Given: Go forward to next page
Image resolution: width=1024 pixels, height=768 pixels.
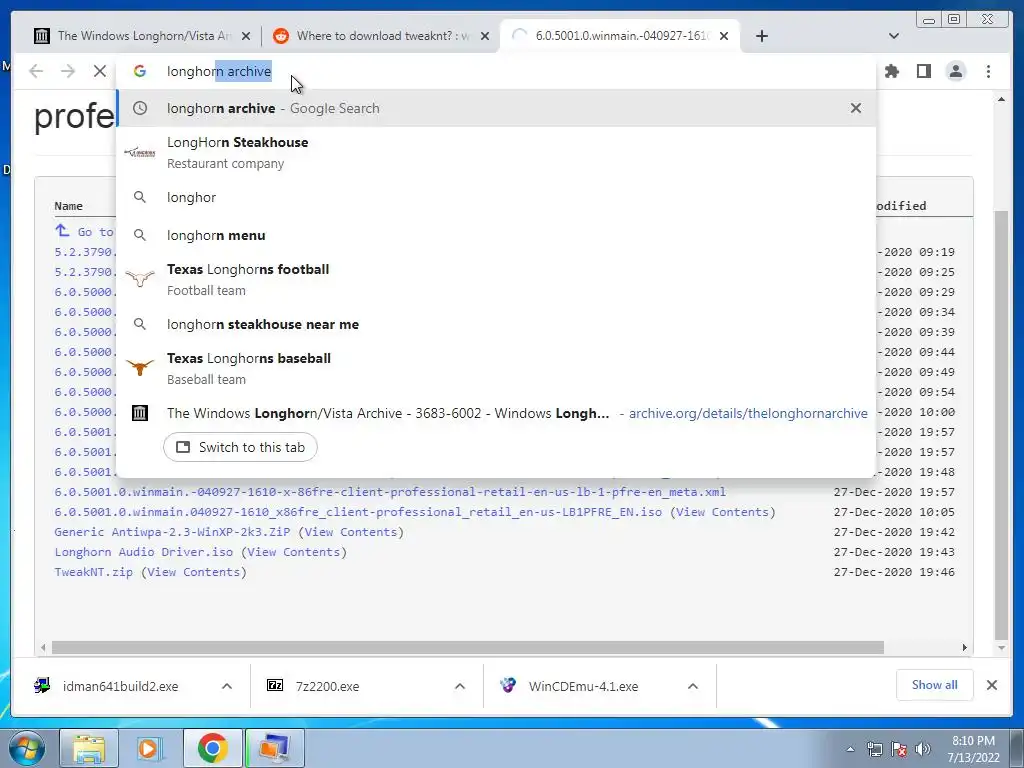Looking at the screenshot, I should coord(68,71).
